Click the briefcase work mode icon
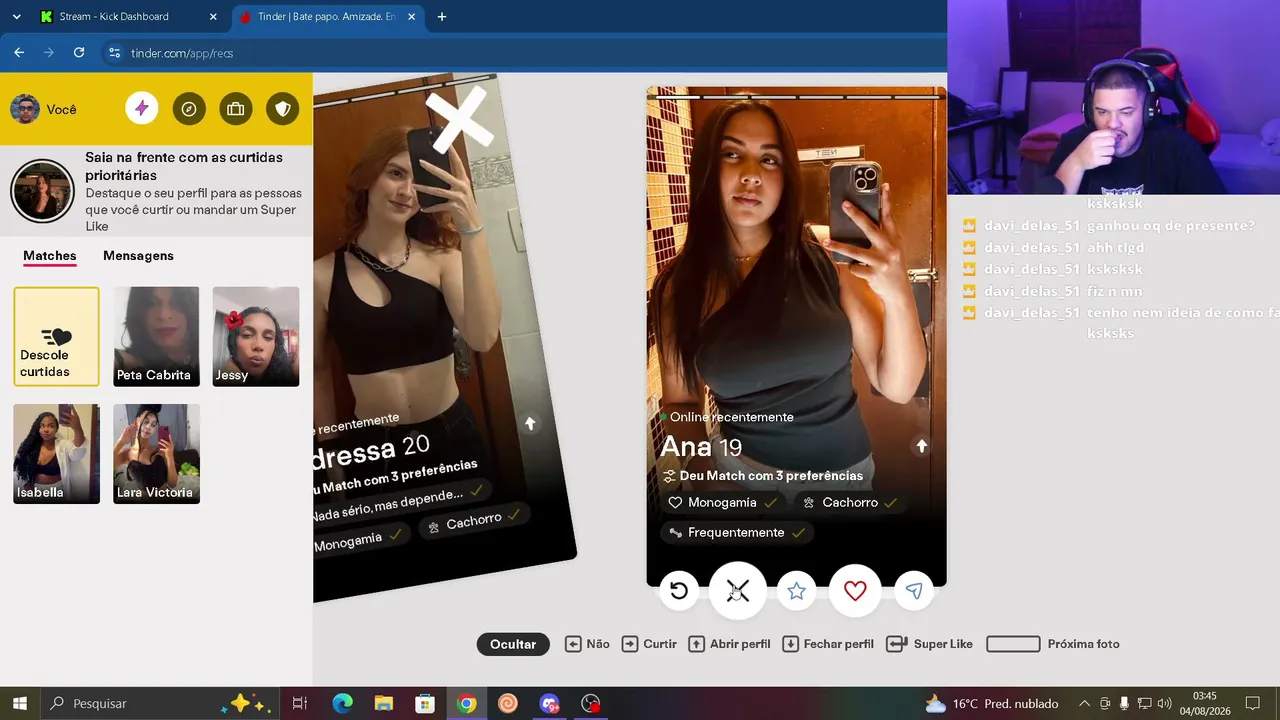1280x720 pixels. pos(236,109)
